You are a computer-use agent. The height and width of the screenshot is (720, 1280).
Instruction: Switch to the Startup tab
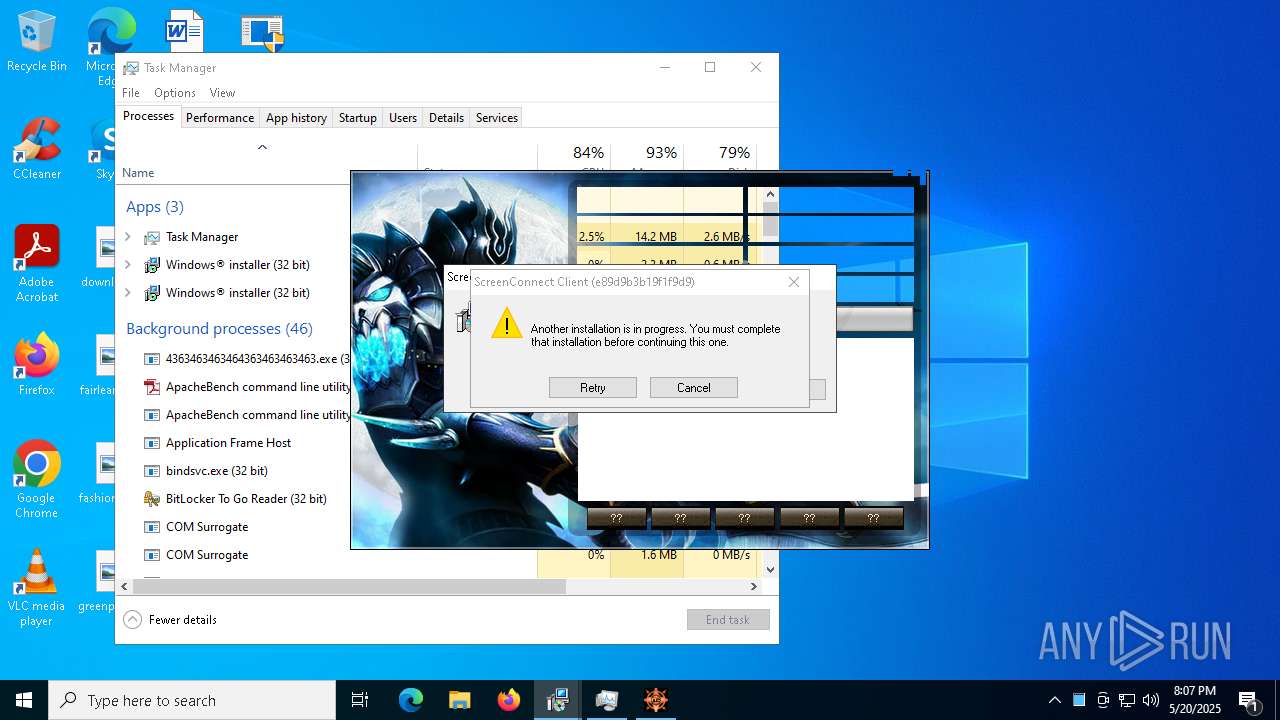point(357,118)
